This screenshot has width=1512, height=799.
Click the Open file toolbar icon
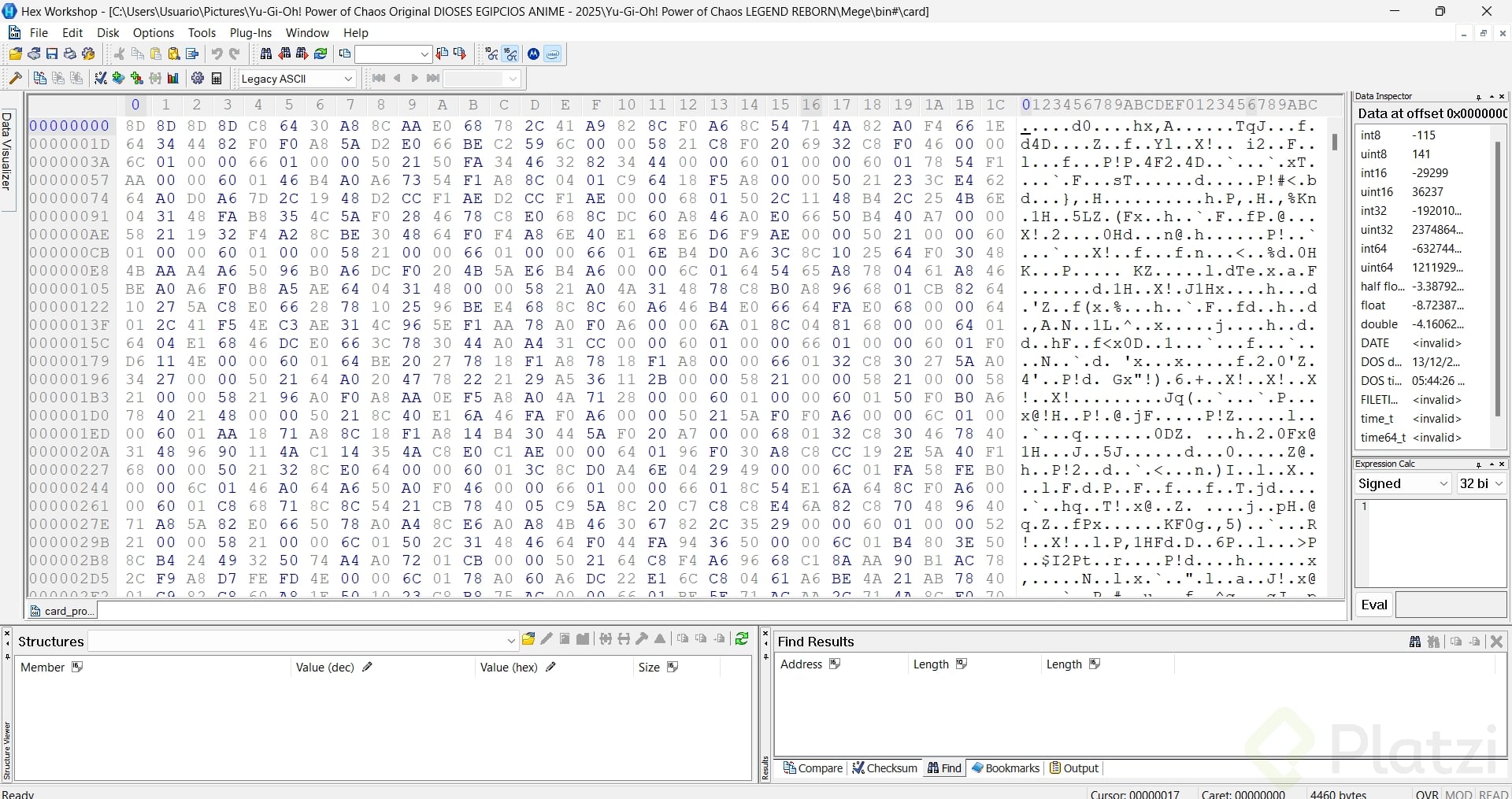(x=15, y=54)
